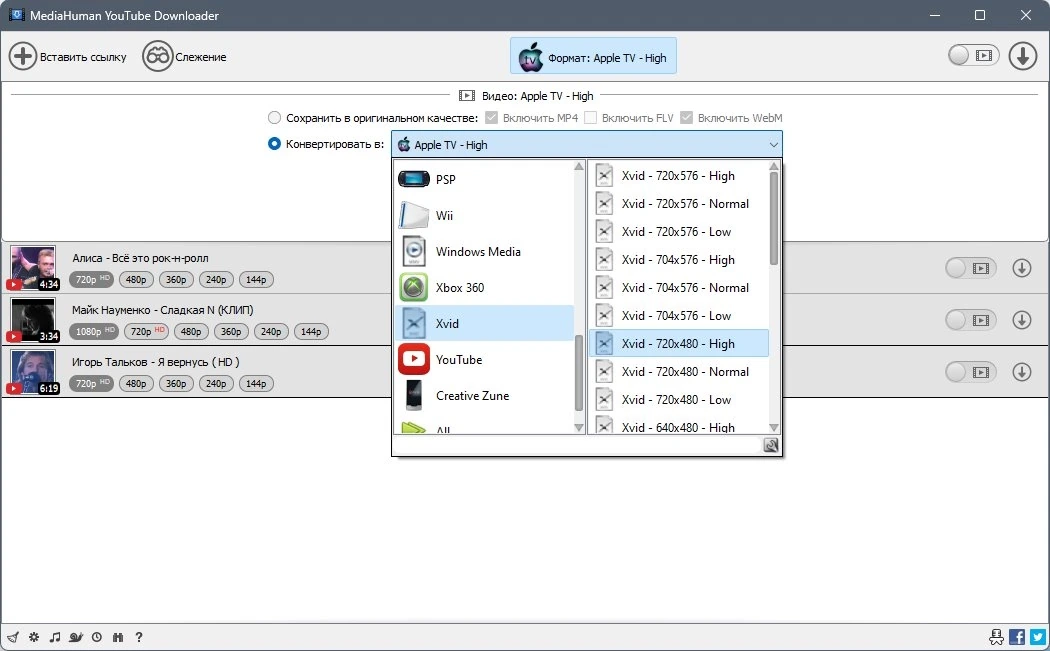Choose the Xbox 360 category

pos(483,287)
